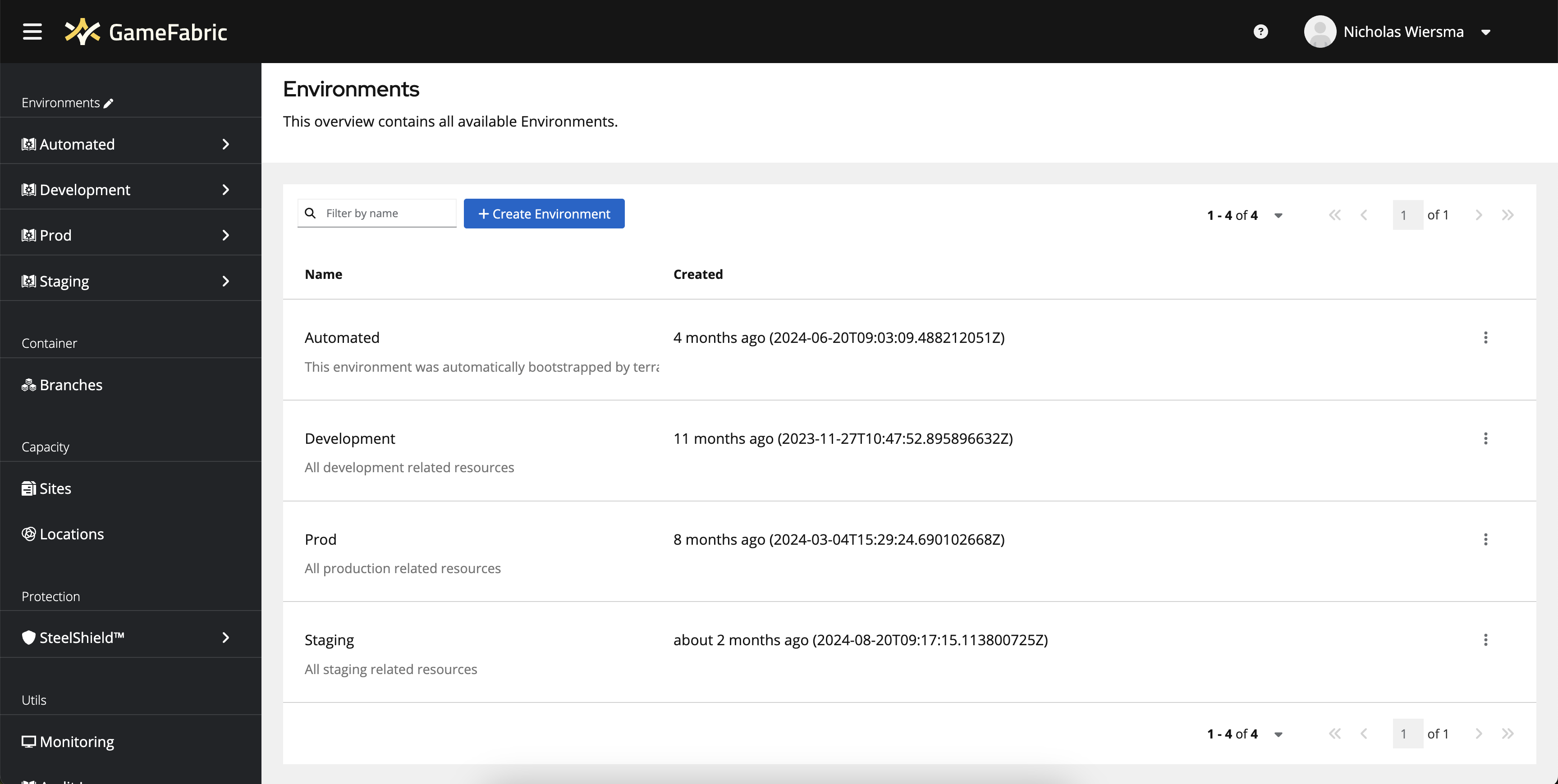Select the Sites capacity menu item
Screen dimensions: 1558x784
coord(55,488)
